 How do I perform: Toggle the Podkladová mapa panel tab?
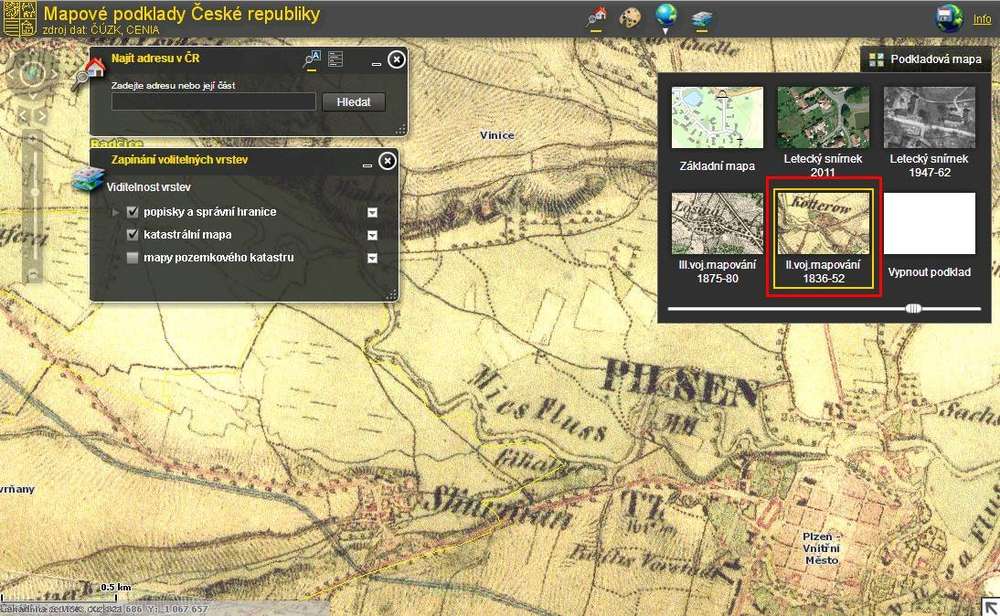click(x=925, y=60)
